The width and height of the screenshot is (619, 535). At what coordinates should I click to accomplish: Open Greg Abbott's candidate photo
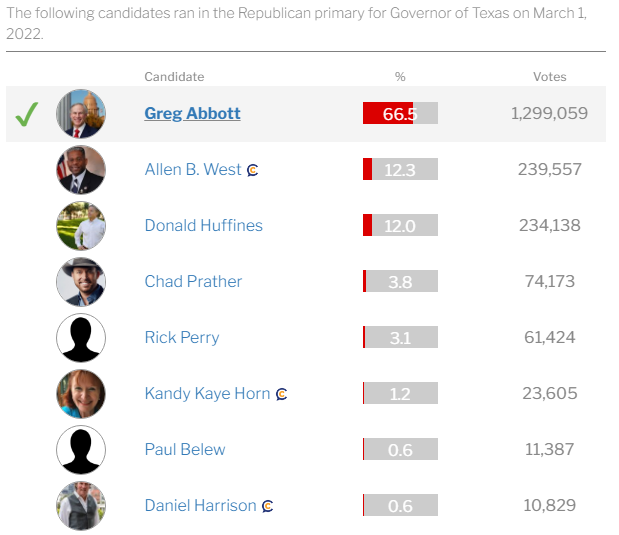[x=81, y=114]
